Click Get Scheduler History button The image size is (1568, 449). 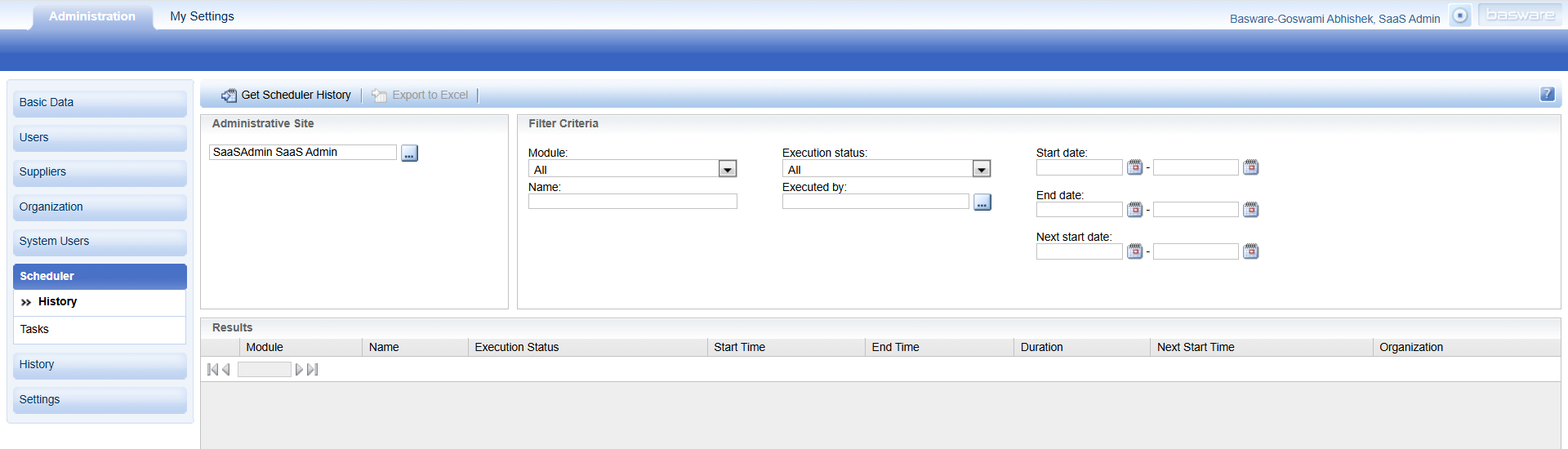(x=287, y=95)
